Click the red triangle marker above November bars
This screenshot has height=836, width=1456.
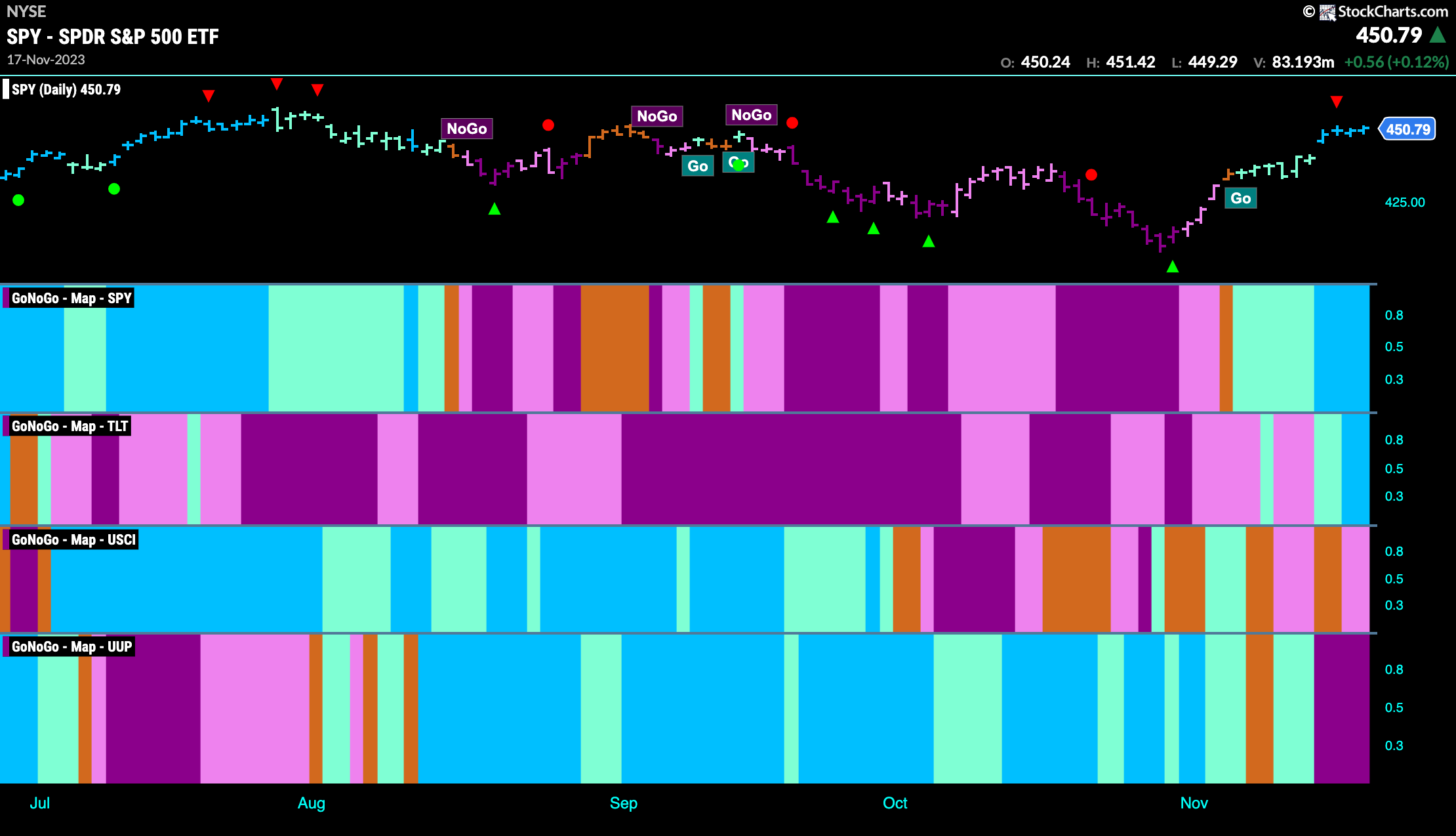point(1336,102)
